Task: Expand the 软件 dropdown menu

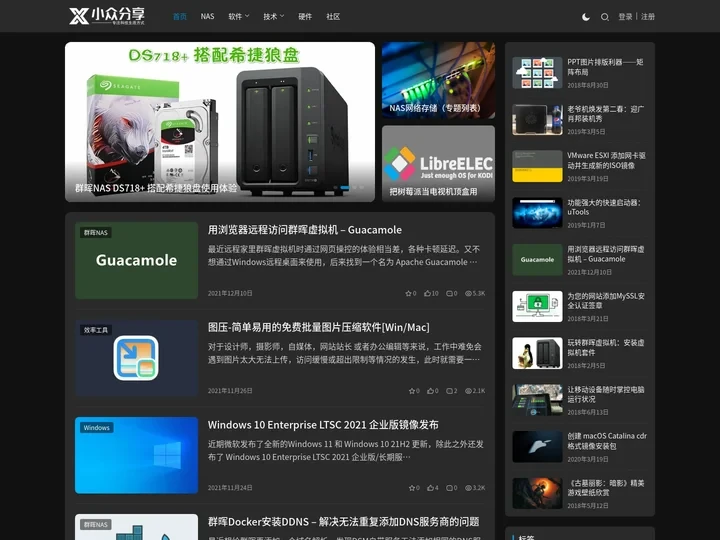Action: coord(239,17)
